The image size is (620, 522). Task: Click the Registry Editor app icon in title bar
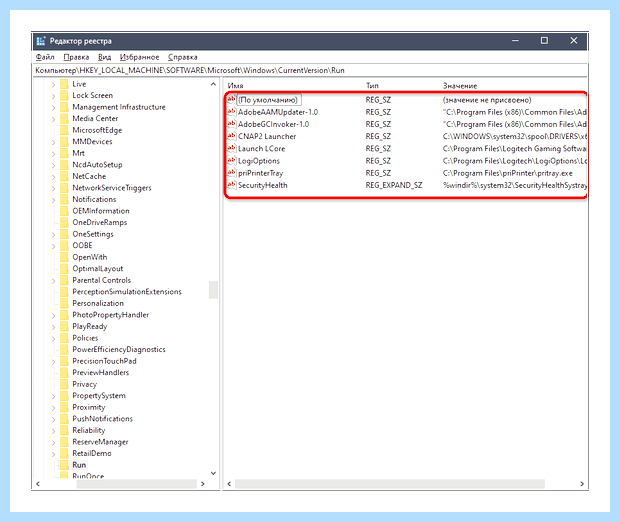(x=40, y=41)
